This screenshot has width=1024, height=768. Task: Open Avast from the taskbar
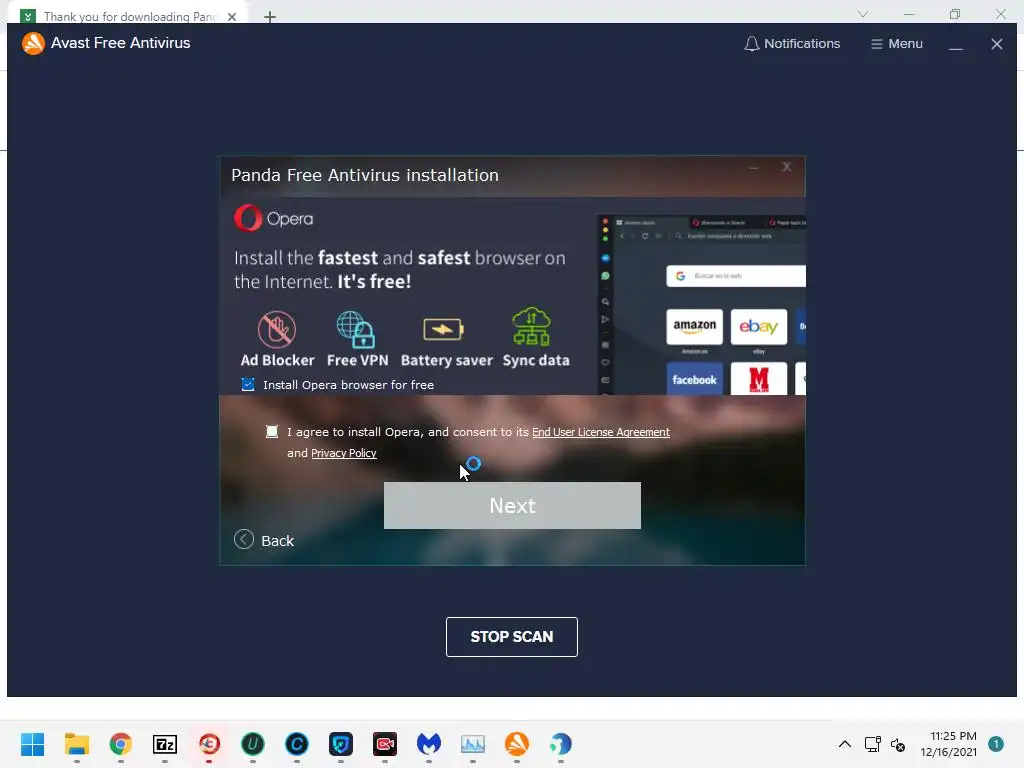pos(517,744)
